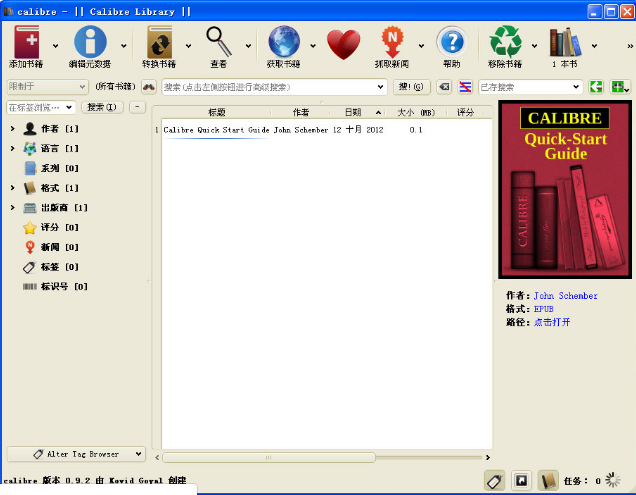
Task: Sort by the Date column header
Action: (x=358, y=112)
